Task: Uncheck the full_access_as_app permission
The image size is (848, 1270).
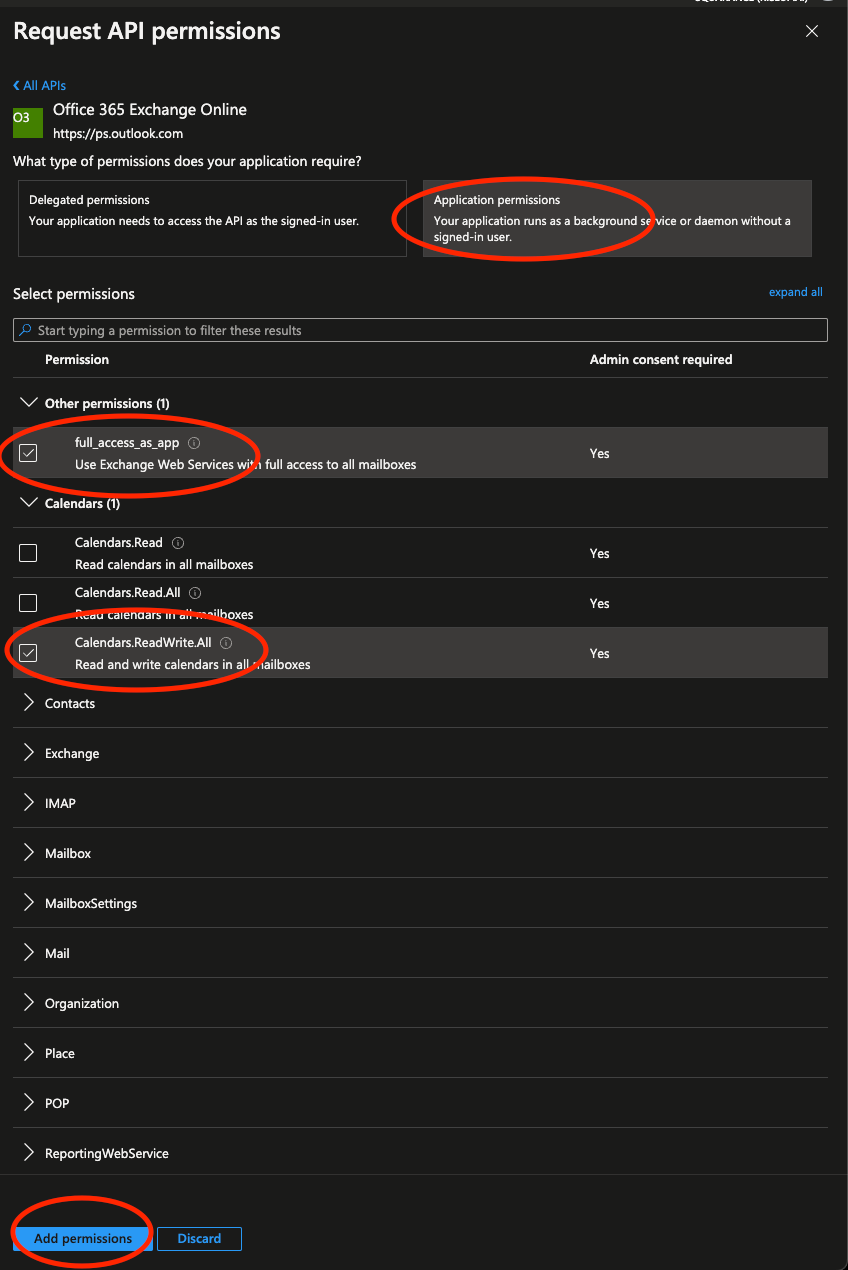Action: click(x=27, y=452)
